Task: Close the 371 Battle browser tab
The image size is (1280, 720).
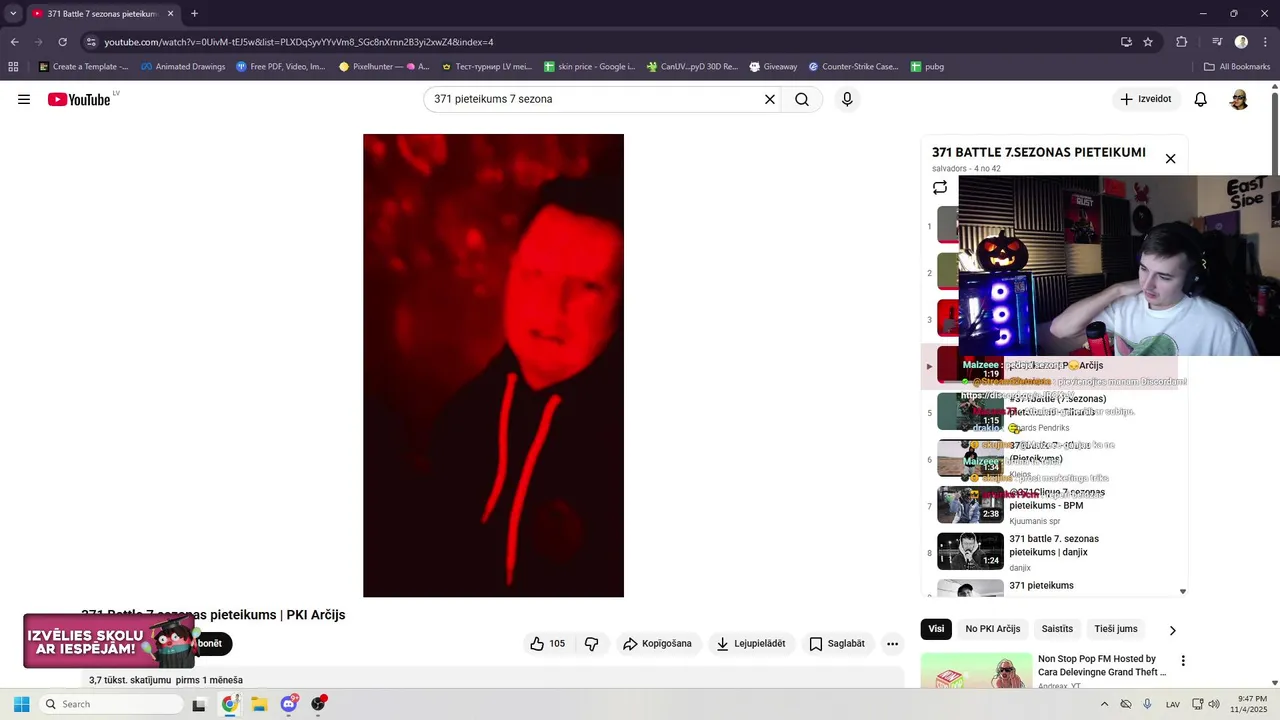Action: [170, 14]
